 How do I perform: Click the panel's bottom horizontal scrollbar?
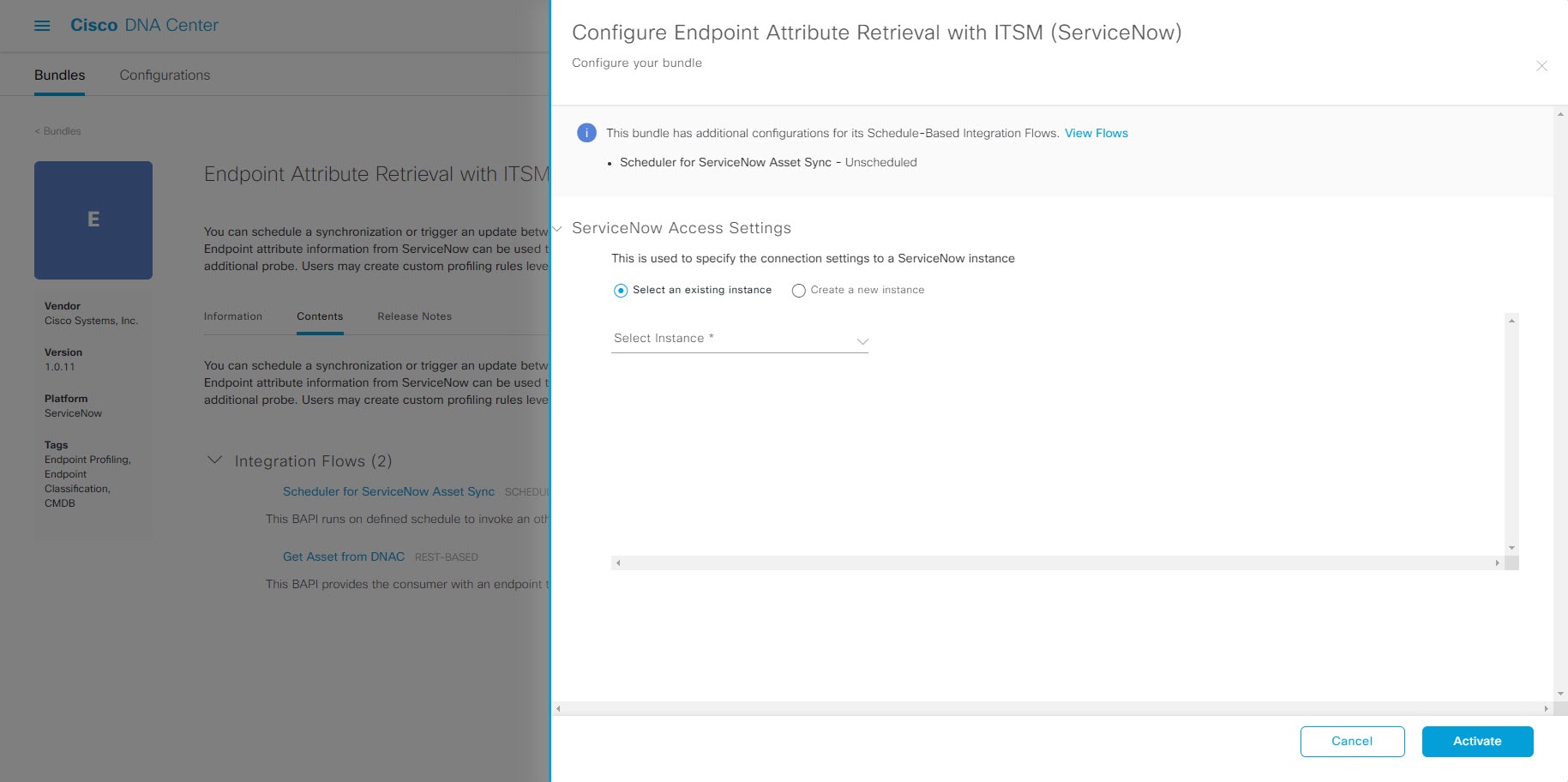(1052, 709)
